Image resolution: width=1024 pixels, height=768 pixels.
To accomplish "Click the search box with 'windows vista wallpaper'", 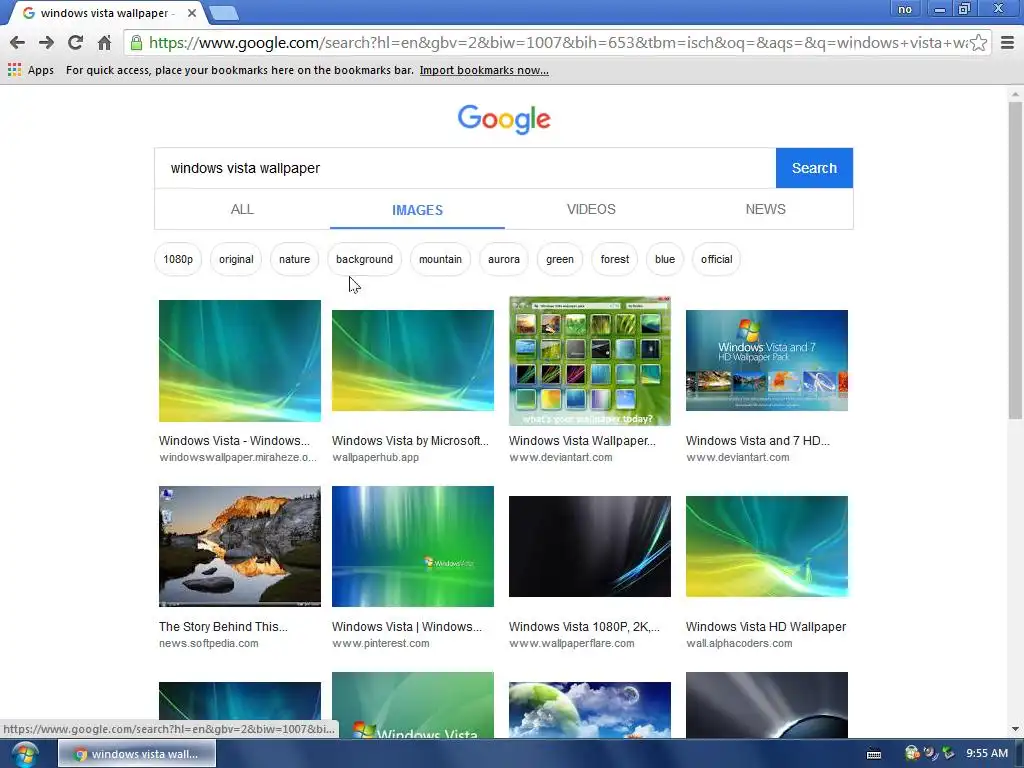I will click(465, 168).
